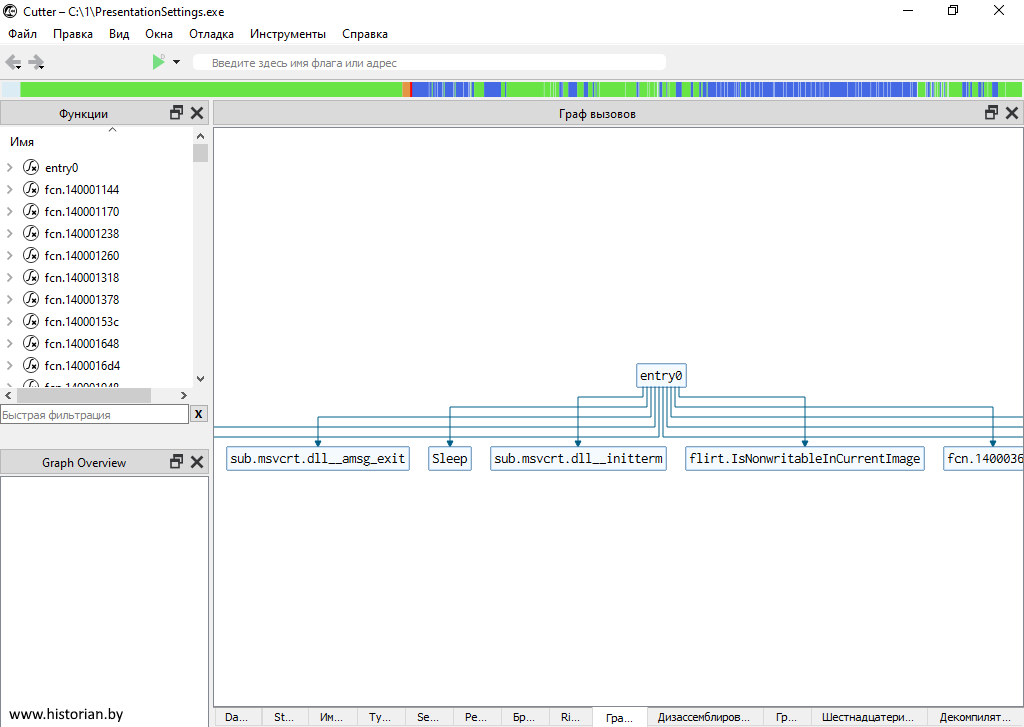This screenshot has height=727, width=1024.
Task: Click the orange segment in address bar
Action: pos(407,89)
